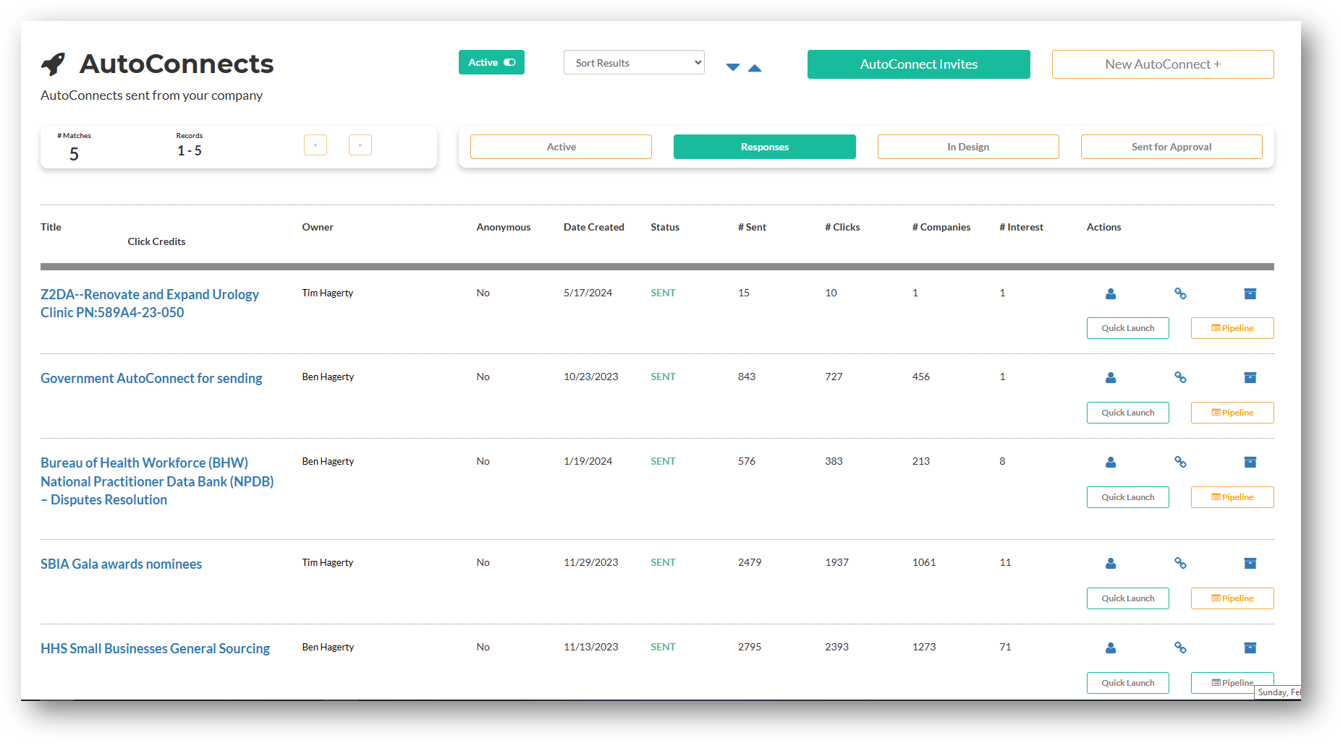Select the Sent for Approval tab

pos(1171,147)
